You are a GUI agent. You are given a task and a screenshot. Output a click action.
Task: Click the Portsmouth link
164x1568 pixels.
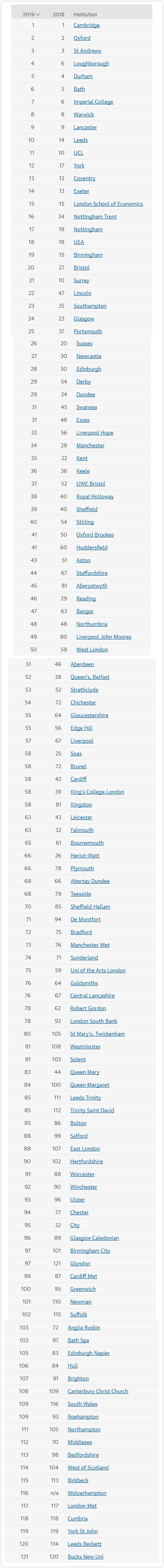(x=88, y=332)
